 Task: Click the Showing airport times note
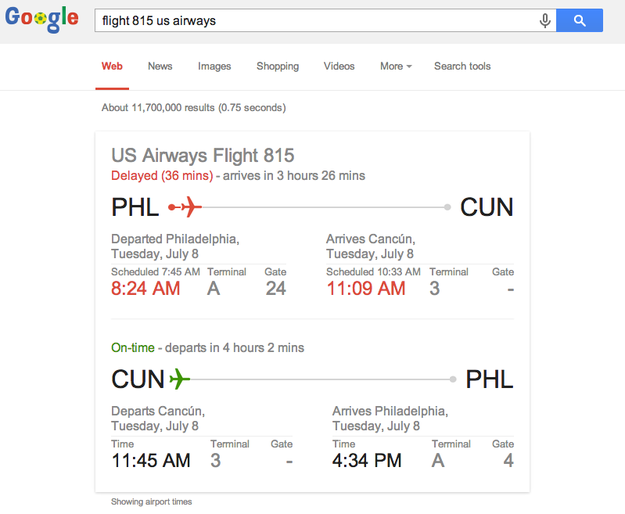point(151,502)
